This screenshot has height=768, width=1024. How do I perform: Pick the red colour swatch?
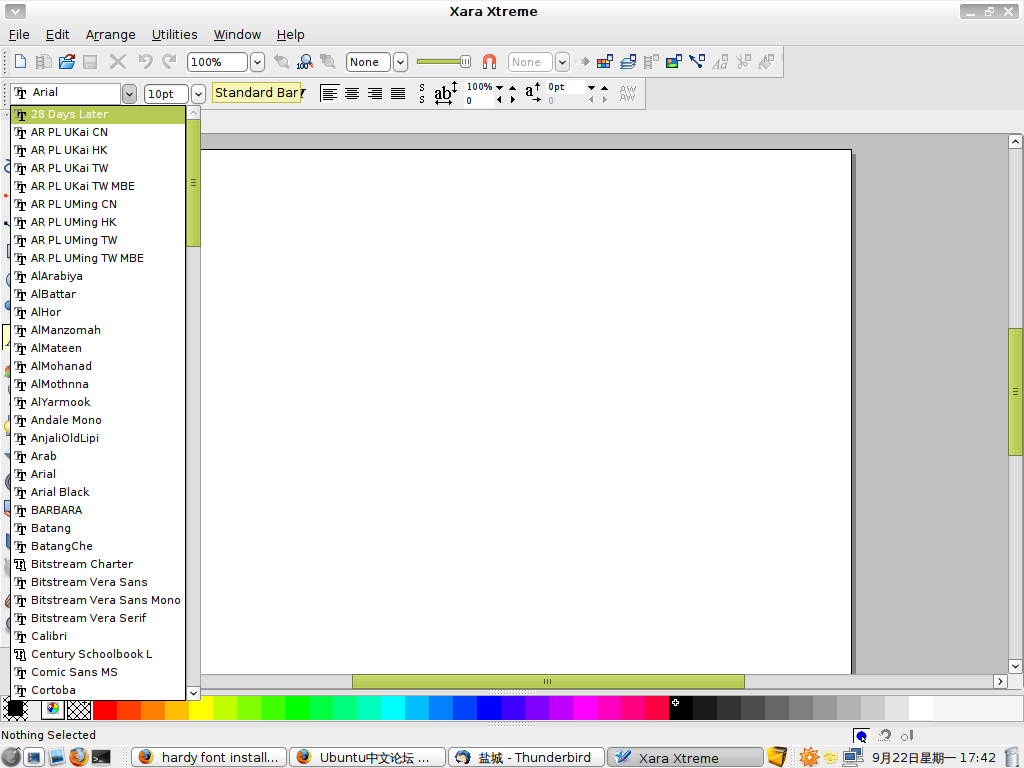tap(104, 709)
